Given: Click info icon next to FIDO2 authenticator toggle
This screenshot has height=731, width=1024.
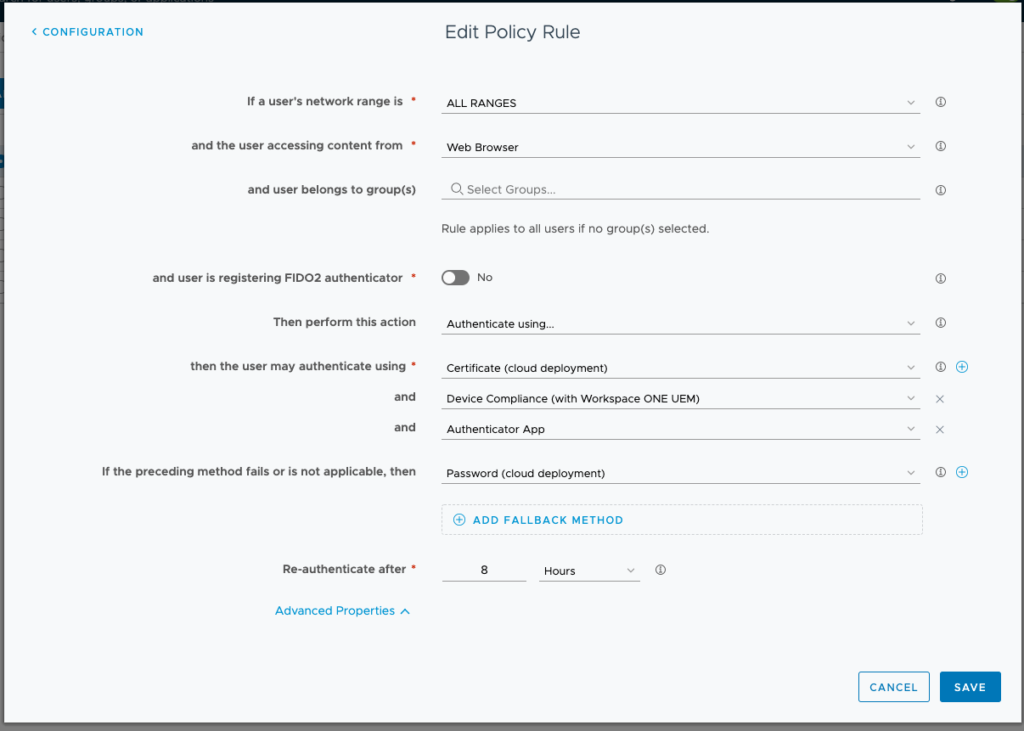Looking at the screenshot, I should pos(940,278).
